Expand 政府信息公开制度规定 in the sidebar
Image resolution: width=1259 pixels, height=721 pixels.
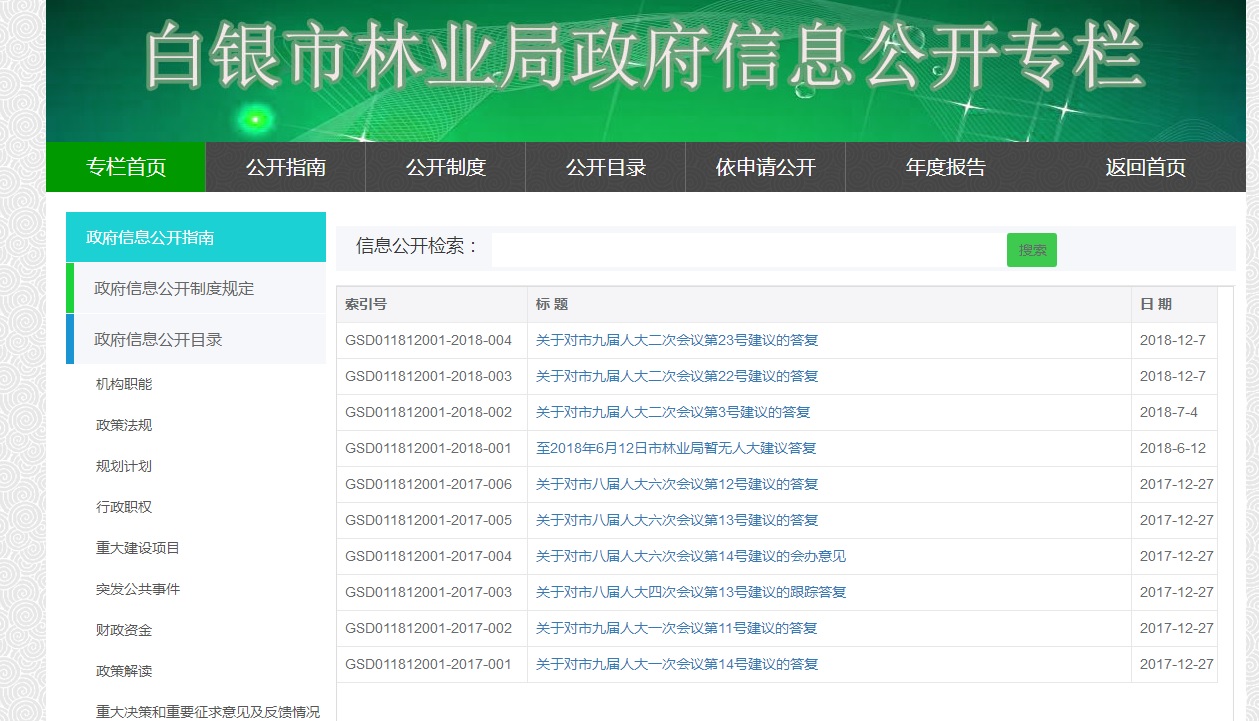196,289
